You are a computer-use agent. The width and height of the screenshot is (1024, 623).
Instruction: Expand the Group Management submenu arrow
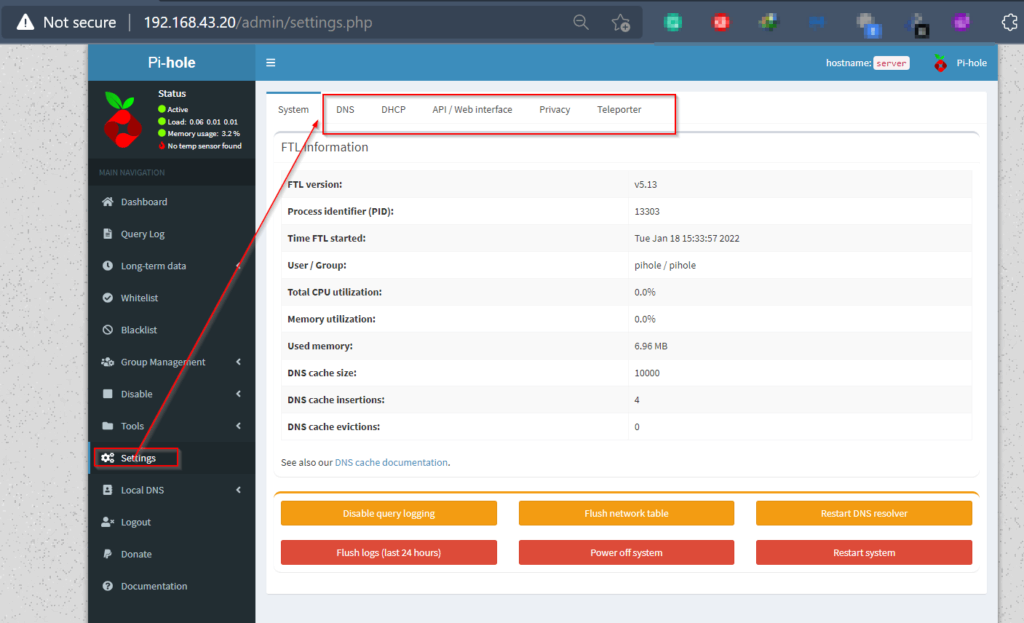[238, 362]
